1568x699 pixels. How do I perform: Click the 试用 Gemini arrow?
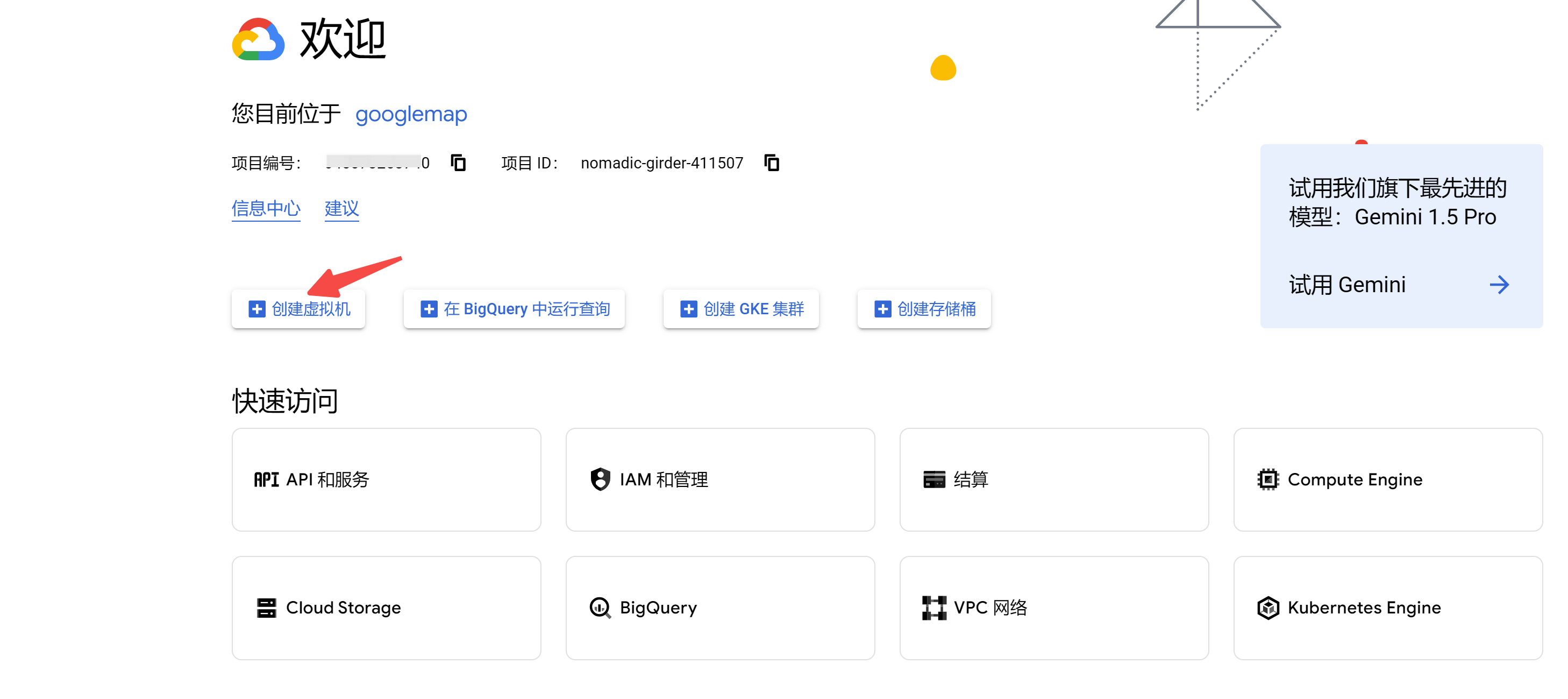pos(1499,284)
